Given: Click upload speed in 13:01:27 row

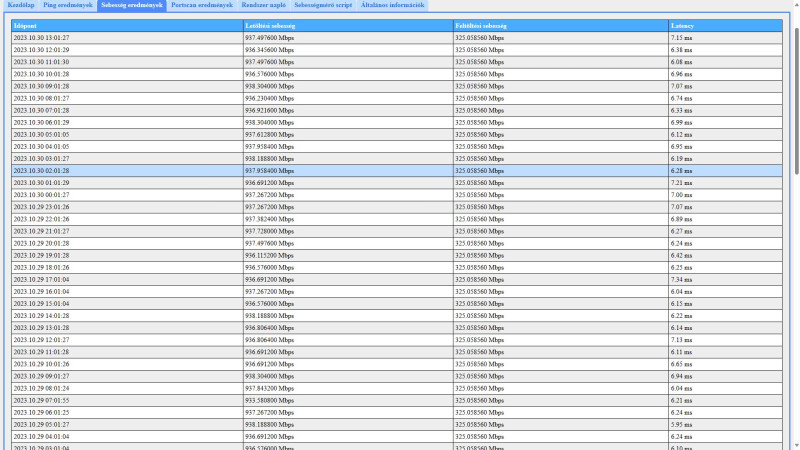Looking at the screenshot, I should coord(480,38).
